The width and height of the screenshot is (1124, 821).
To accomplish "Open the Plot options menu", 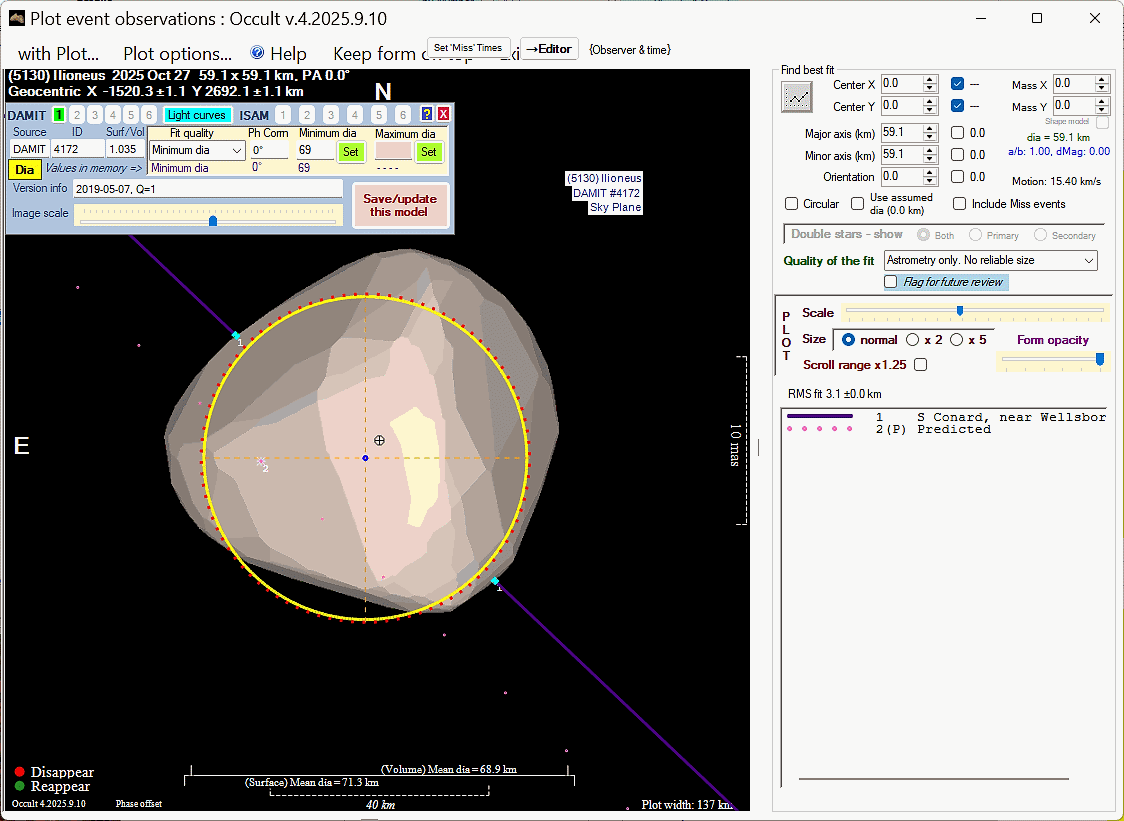I will 177,54.
